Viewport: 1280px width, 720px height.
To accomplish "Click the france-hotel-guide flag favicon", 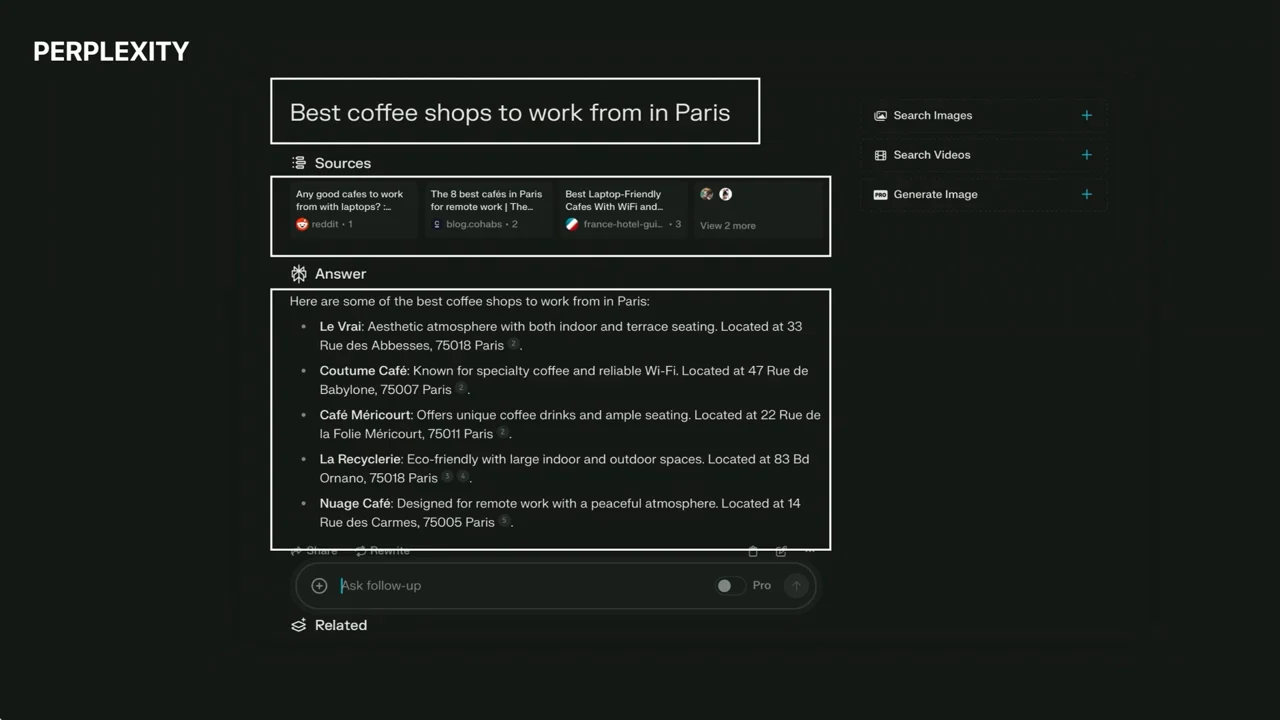I will click(x=572, y=224).
